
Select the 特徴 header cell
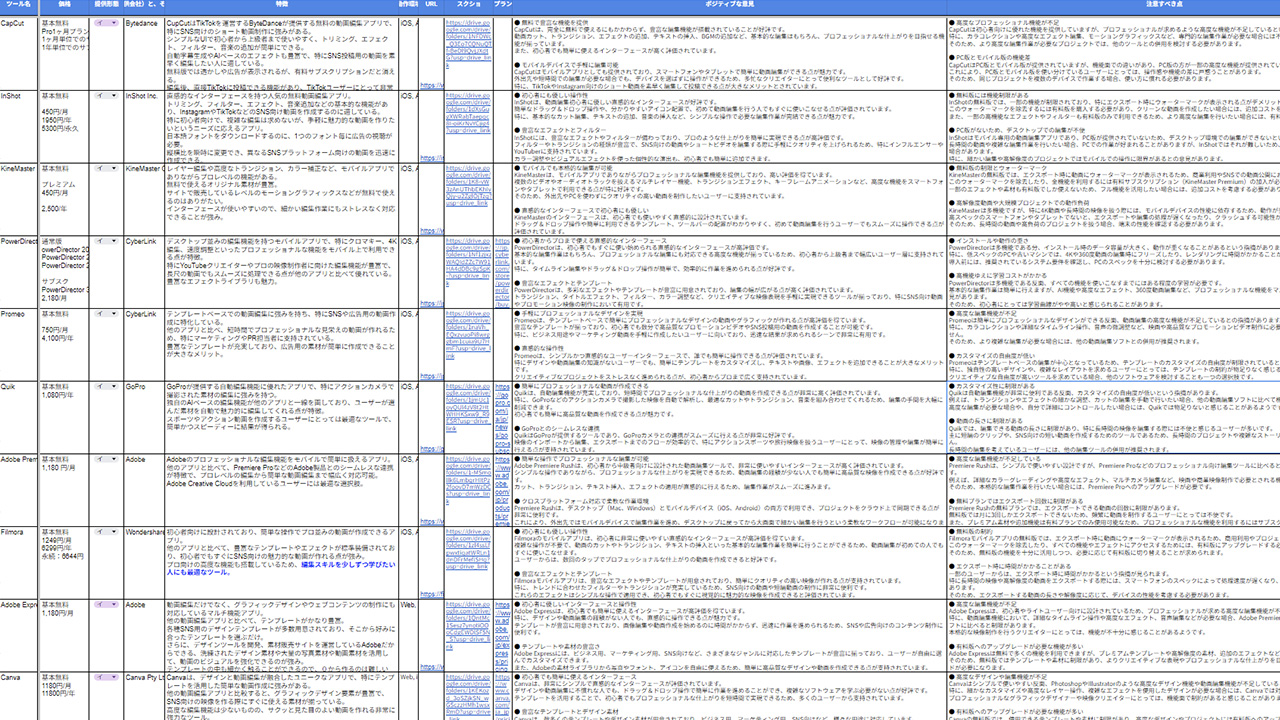[x=282, y=6]
